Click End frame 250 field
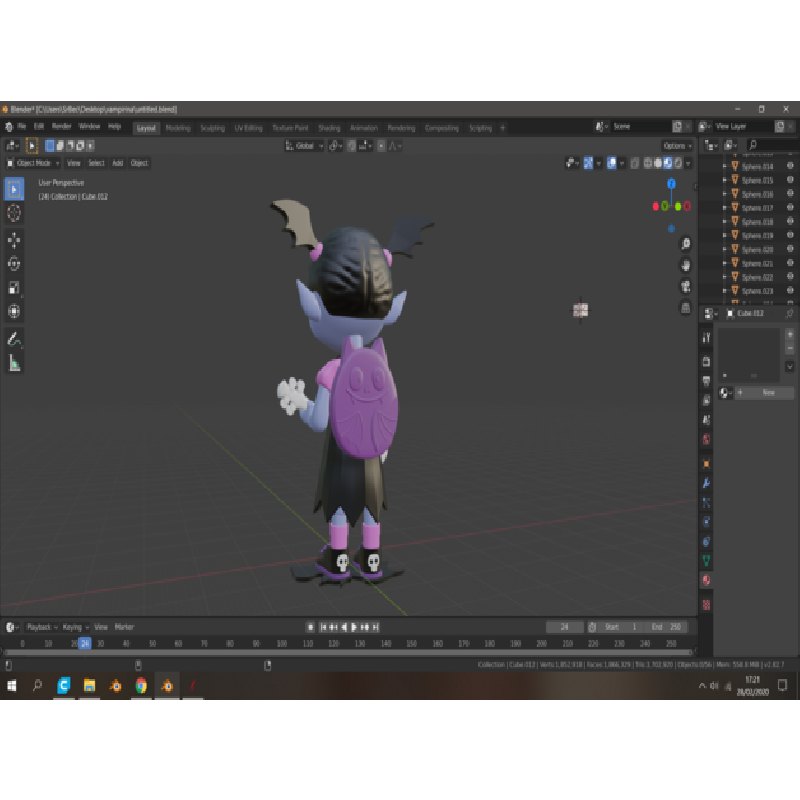The width and height of the screenshot is (800, 800). 665,627
